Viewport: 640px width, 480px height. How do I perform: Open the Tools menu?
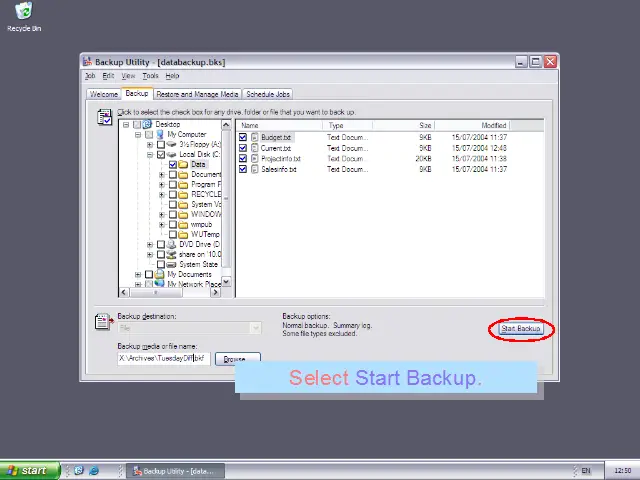pyautogui.click(x=150, y=76)
